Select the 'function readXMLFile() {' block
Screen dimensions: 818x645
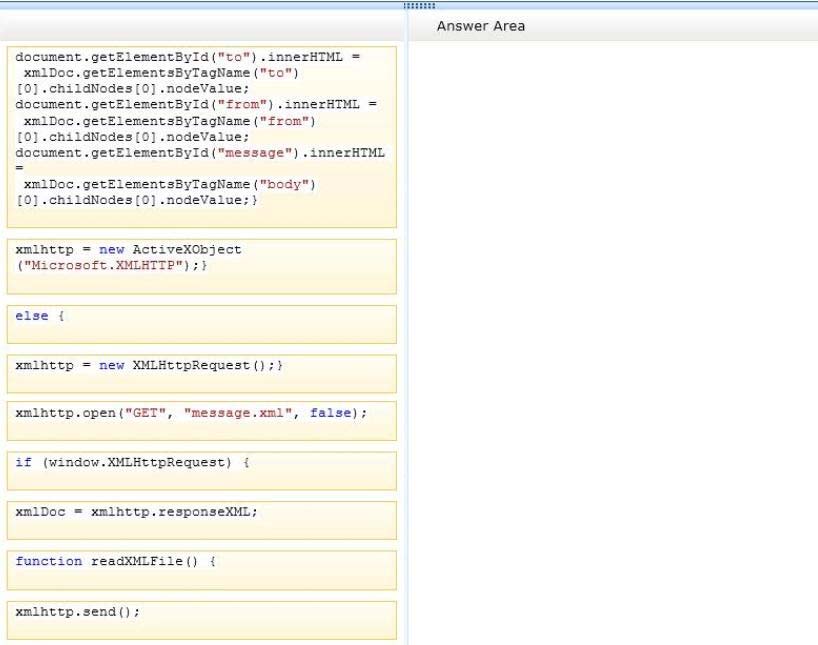(x=201, y=570)
